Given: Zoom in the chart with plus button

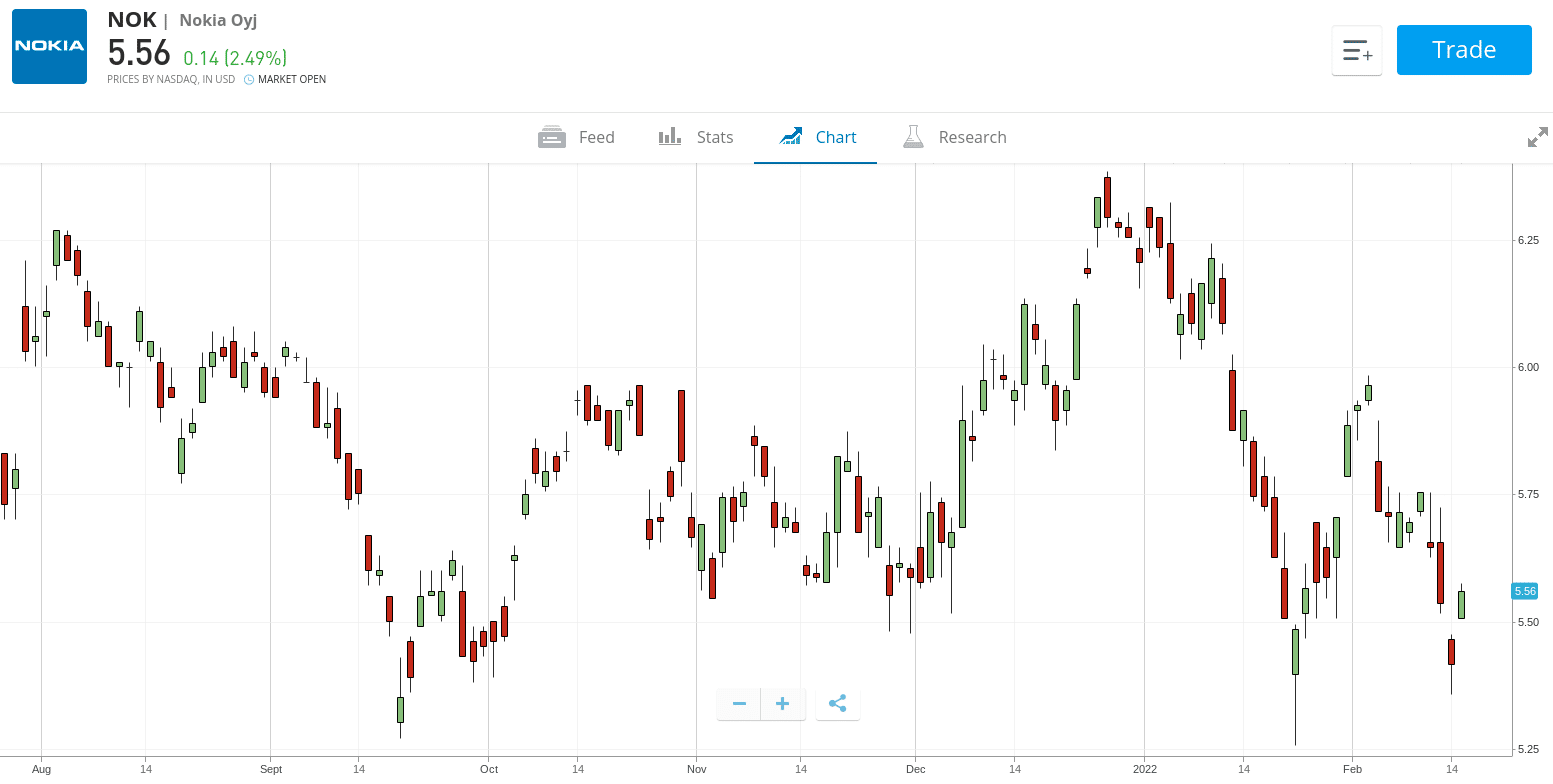Looking at the screenshot, I should coord(783,704).
